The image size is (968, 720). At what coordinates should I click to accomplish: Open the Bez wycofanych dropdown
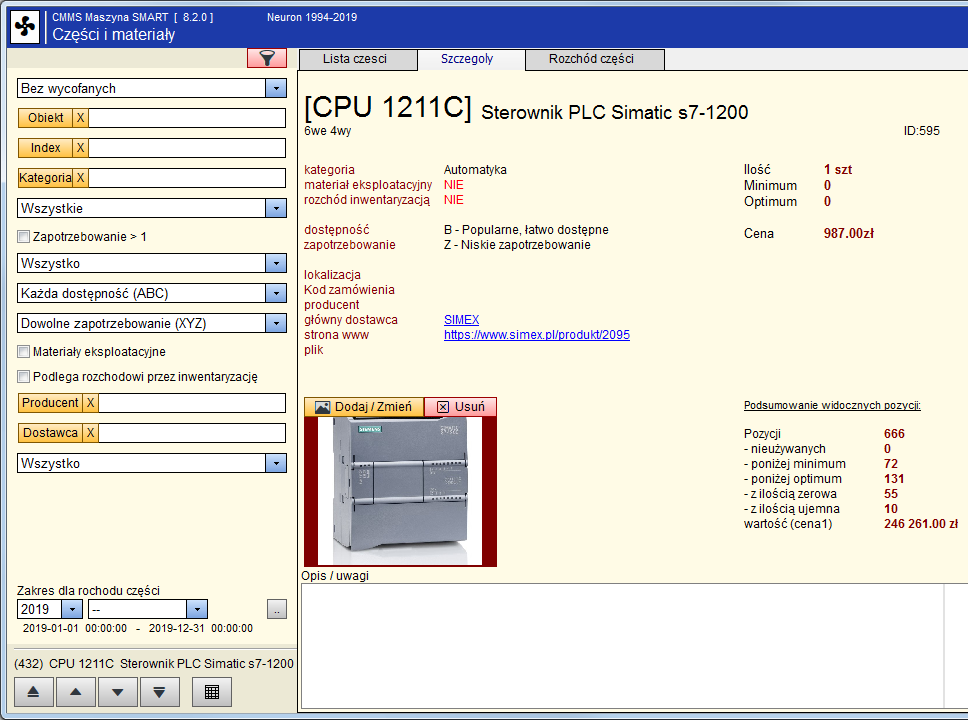[x=276, y=88]
